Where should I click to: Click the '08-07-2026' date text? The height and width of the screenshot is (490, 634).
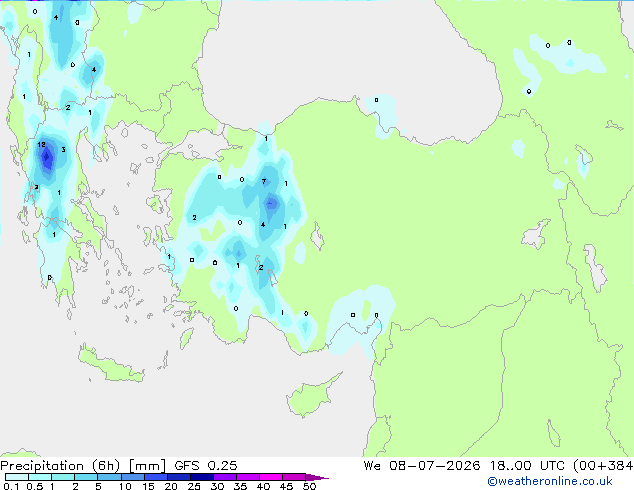click(x=434, y=466)
